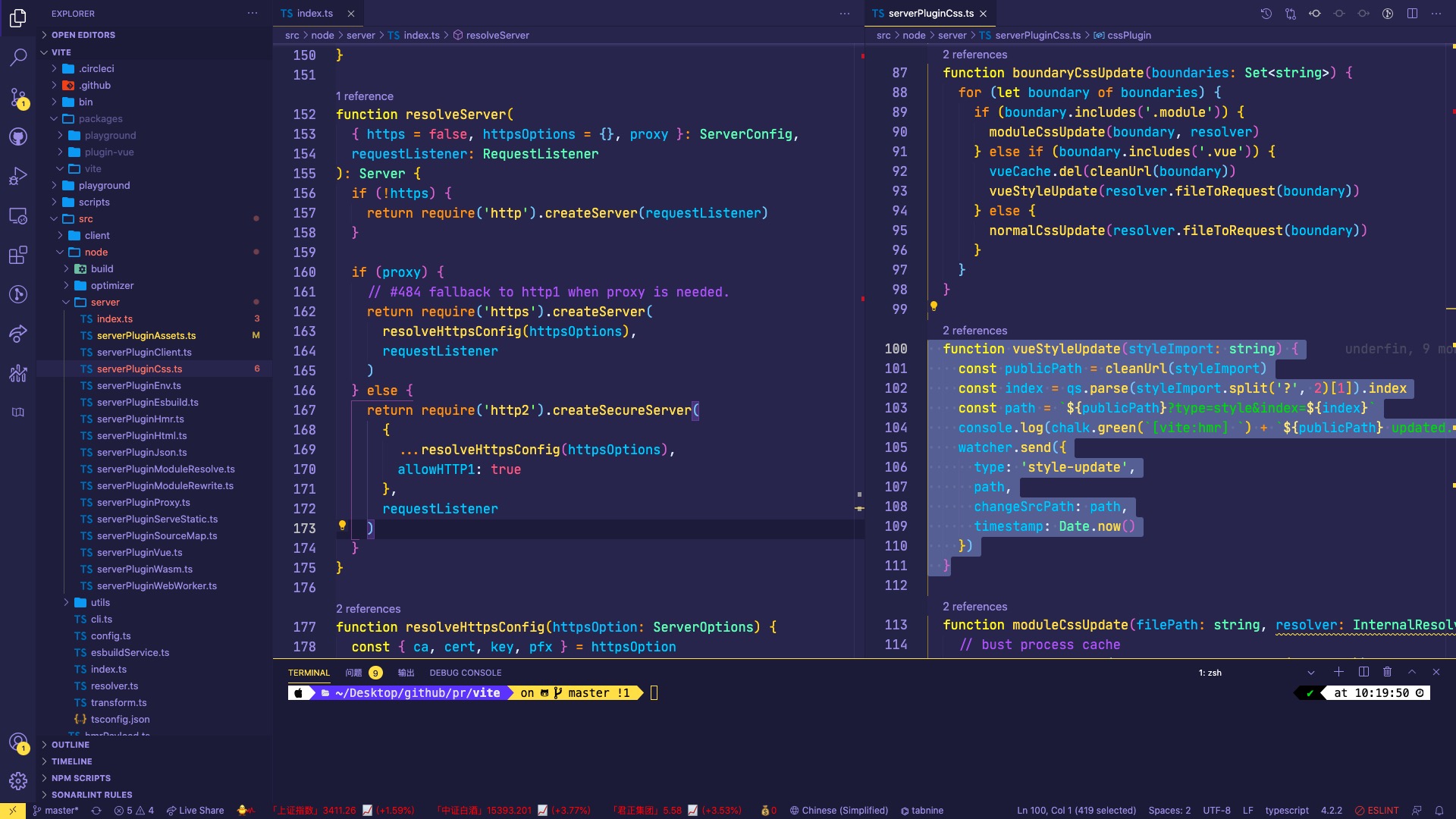Open the Extensions view icon

[x=18, y=255]
